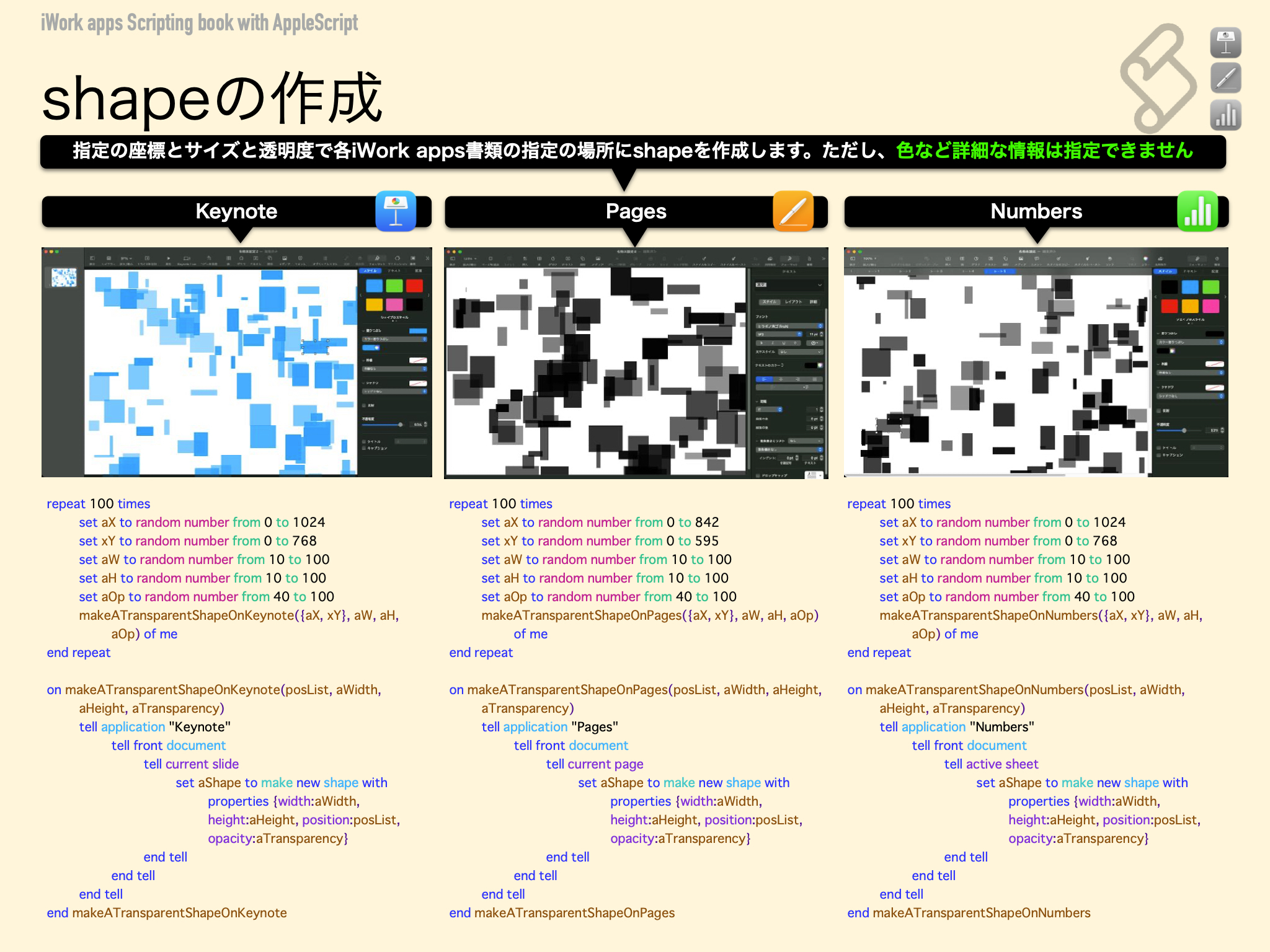Click the gray Keynote icon at top-right
1270x952 pixels.
point(1225,43)
